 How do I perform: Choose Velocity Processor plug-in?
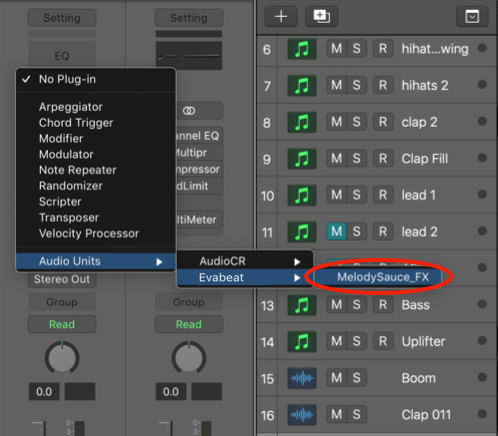pyautogui.click(x=96, y=233)
